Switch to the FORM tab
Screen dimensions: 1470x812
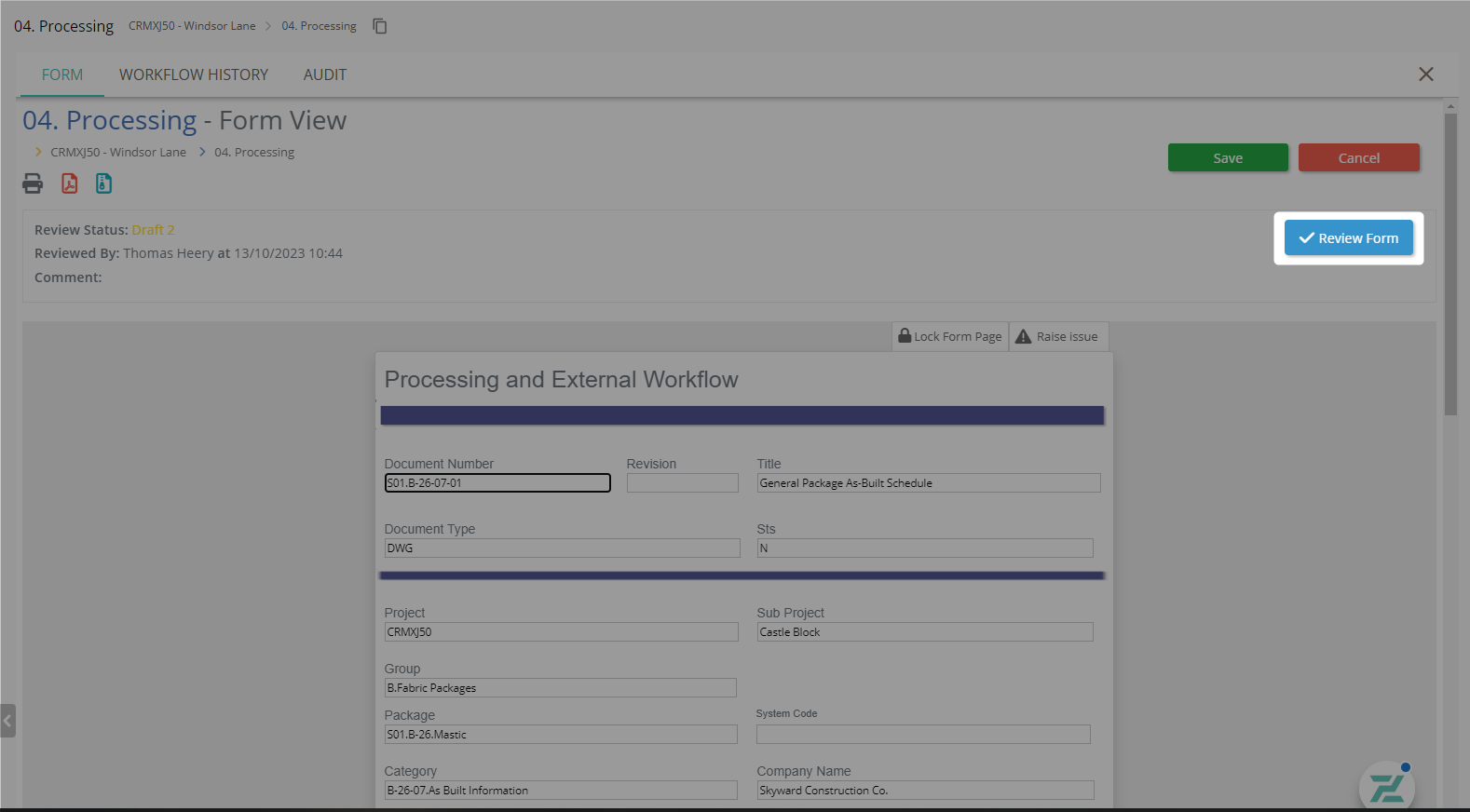(x=62, y=74)
